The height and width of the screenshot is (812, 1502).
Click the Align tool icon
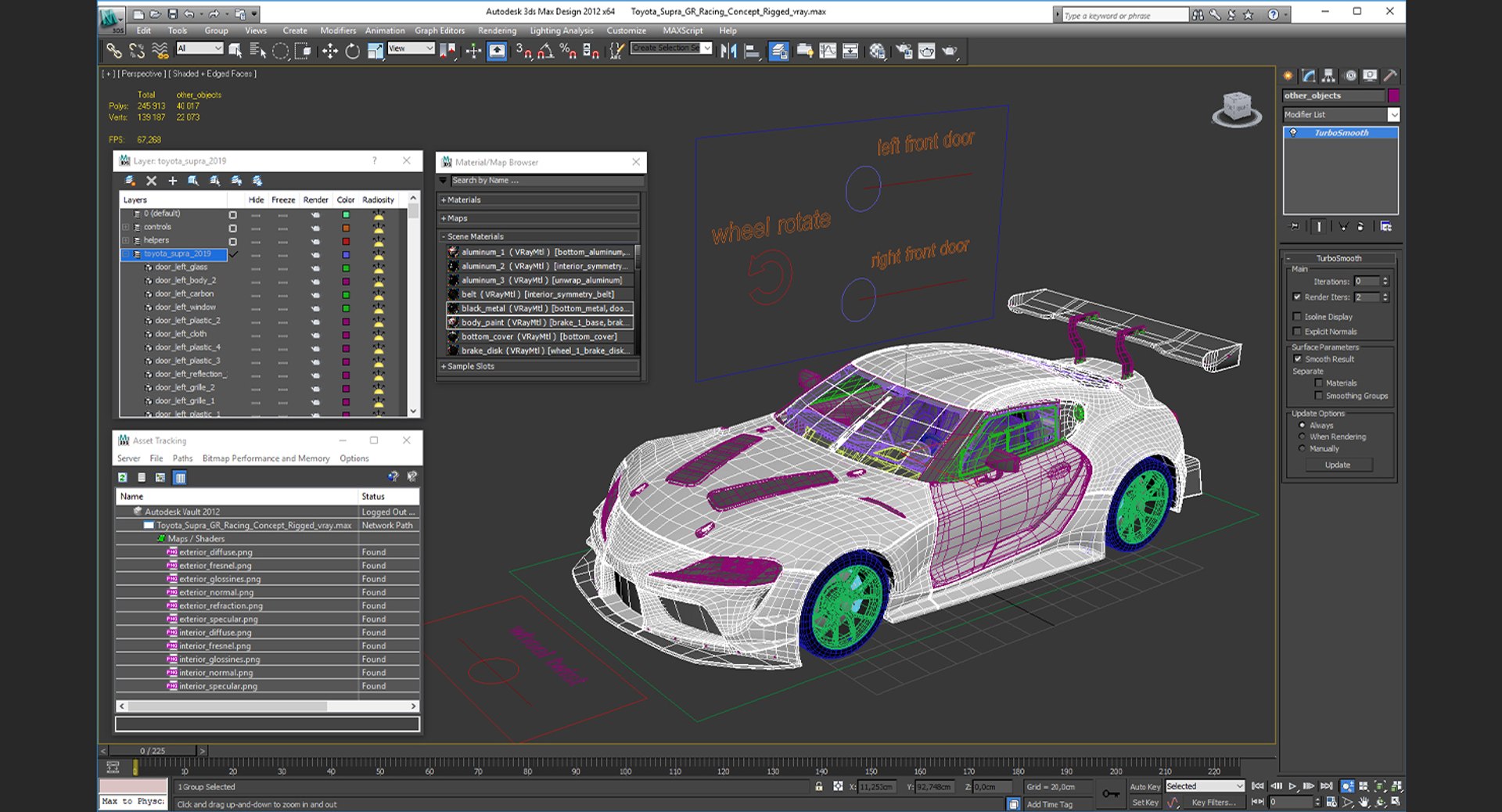coord(752,51)
